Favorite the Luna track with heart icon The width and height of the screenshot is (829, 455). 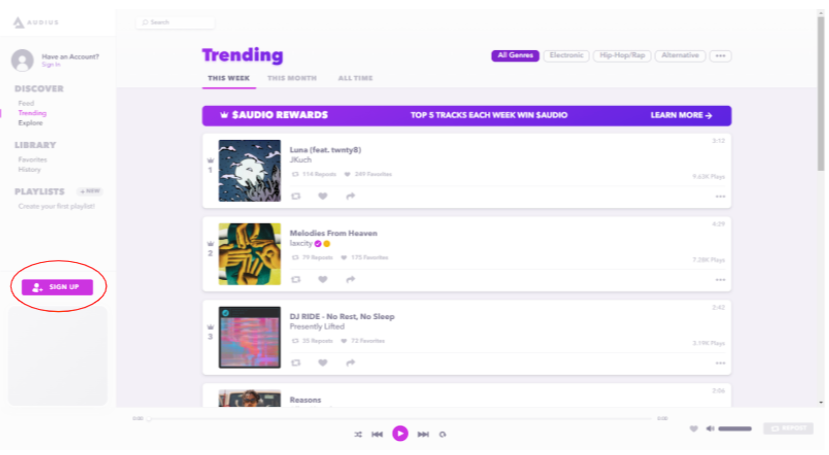pos(323,196)
